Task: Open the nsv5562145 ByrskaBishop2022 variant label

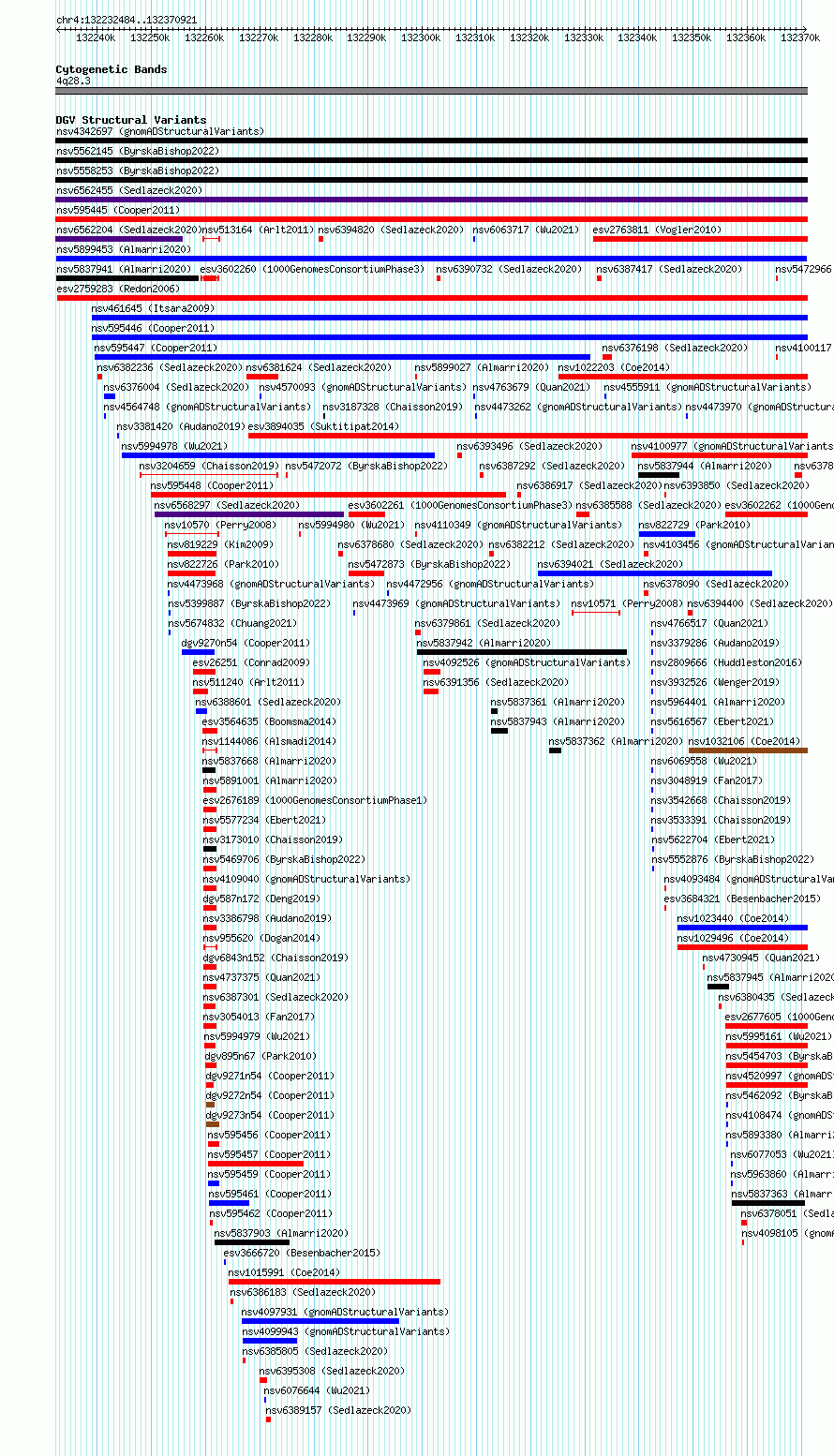Action: point(138,151)
